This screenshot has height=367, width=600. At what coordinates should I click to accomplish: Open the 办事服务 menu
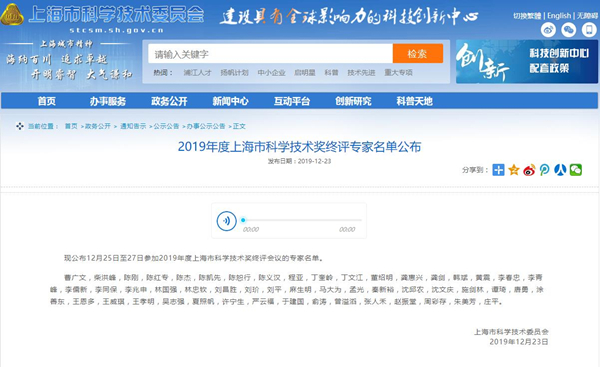coord(108,101)
